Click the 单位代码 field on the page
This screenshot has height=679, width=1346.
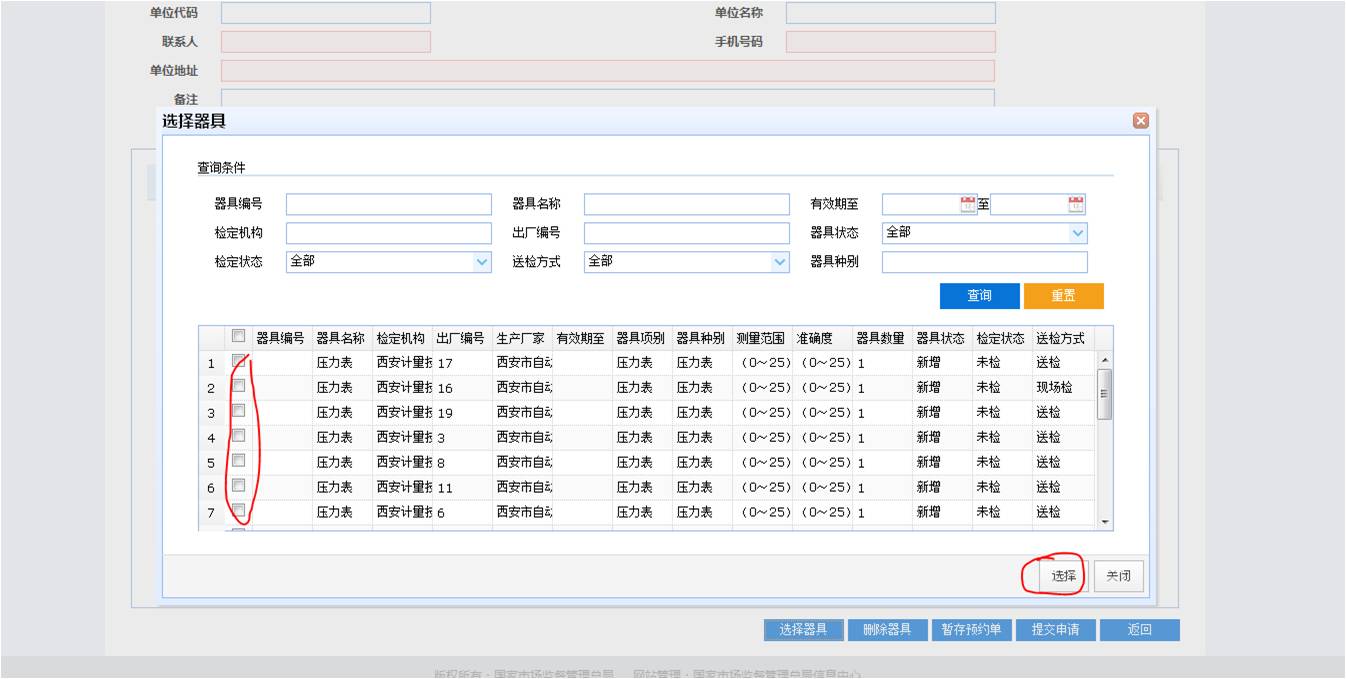tap(326, 13)
